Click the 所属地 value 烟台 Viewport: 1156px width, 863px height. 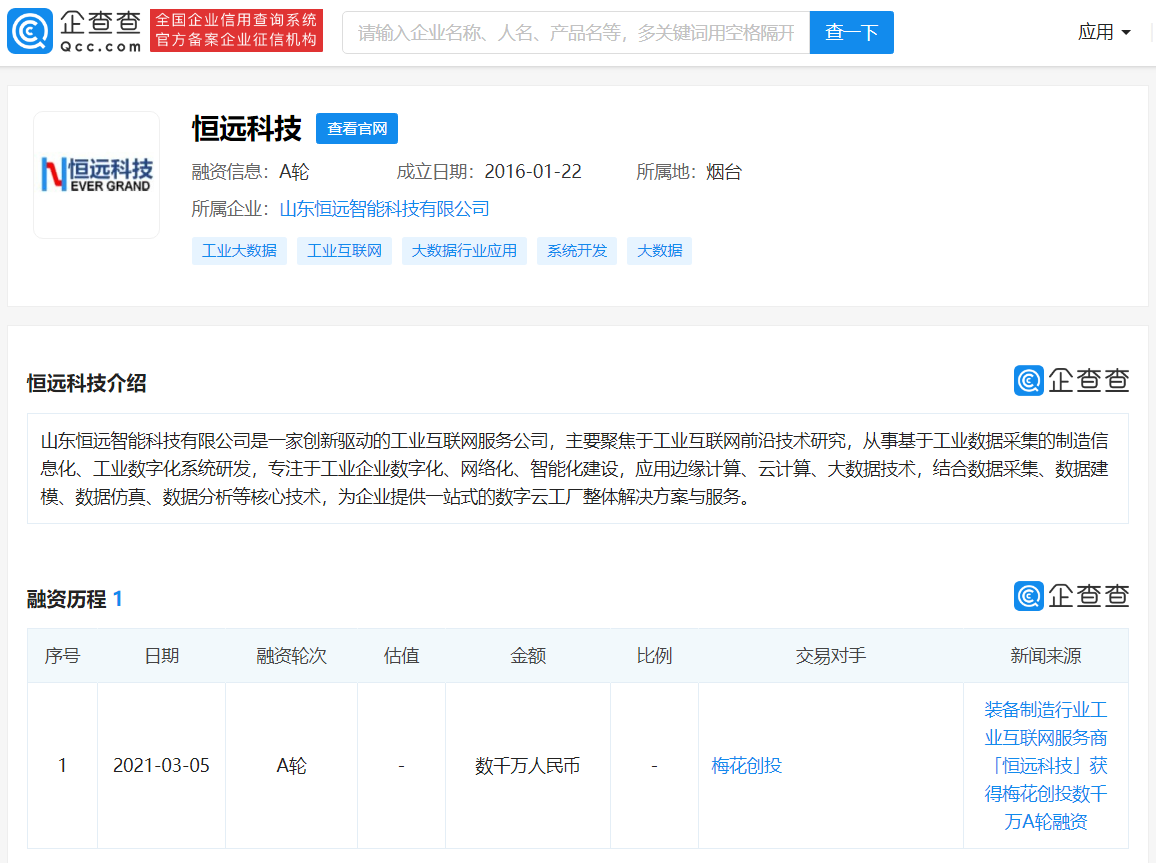click(x=724, y=172)
